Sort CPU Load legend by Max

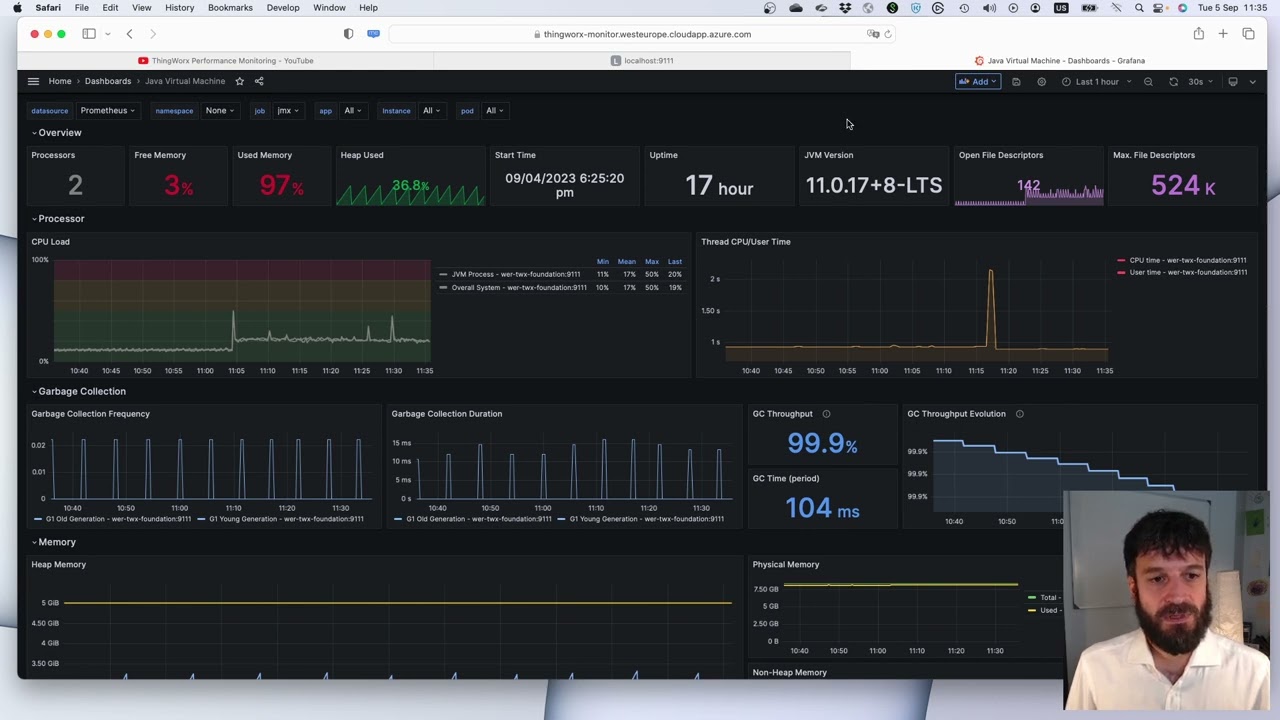pyautogui.click(x=652, y=262)
